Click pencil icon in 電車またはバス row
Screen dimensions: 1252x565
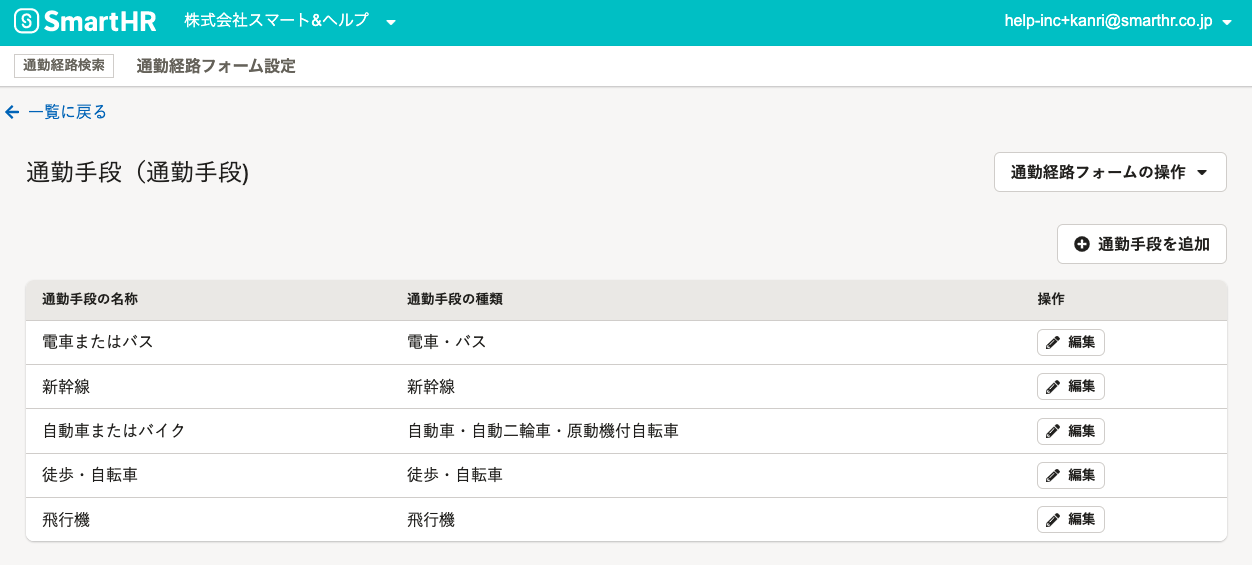(1053, 342)
